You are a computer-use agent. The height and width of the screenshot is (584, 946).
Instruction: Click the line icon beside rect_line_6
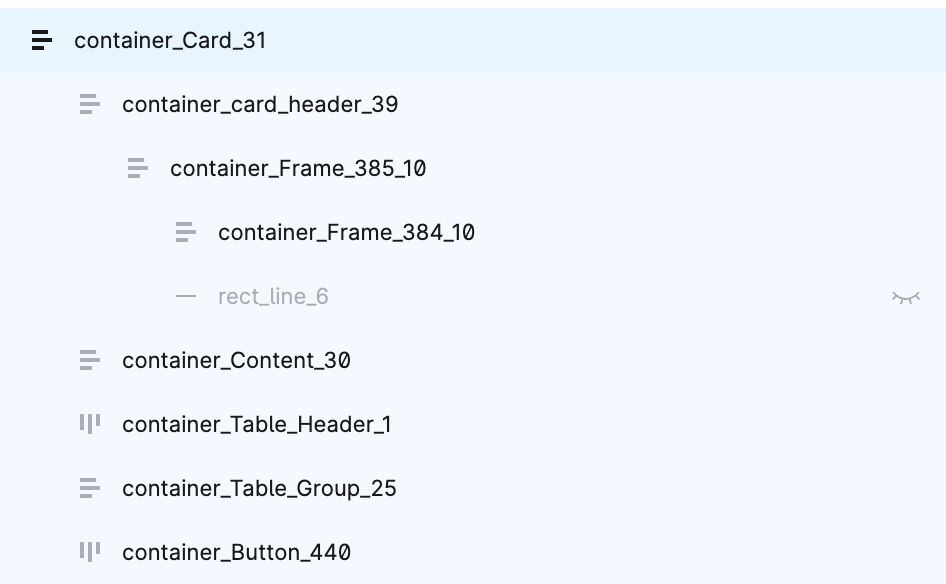(x=185, y=296)
